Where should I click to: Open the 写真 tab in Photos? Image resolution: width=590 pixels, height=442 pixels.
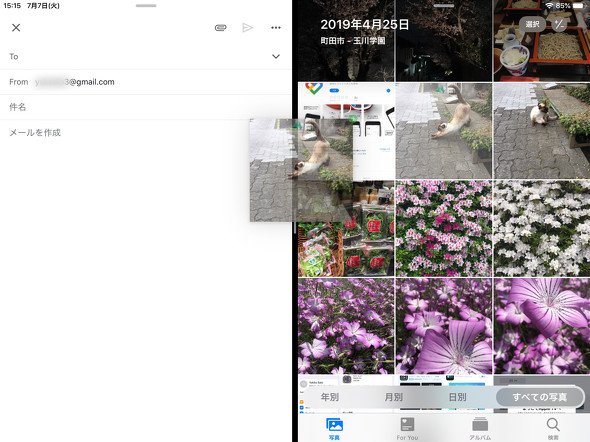(334, 428)
